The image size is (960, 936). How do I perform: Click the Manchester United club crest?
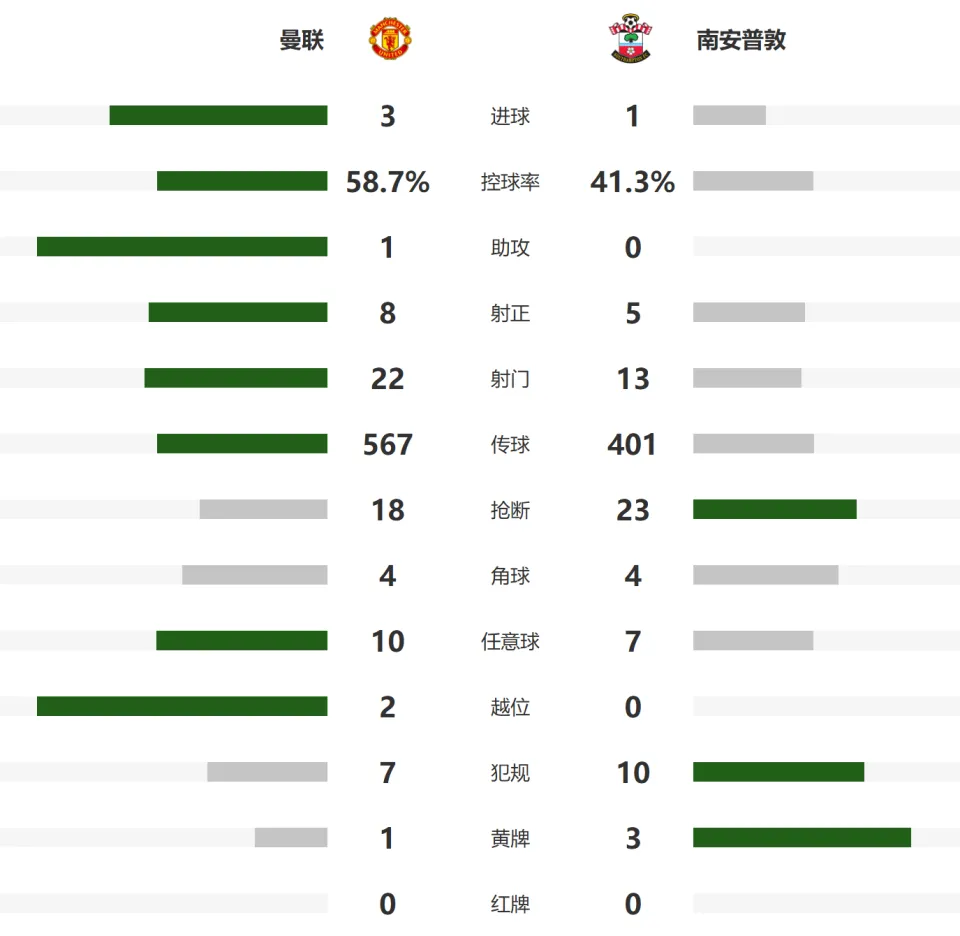[x=390, y=40]
